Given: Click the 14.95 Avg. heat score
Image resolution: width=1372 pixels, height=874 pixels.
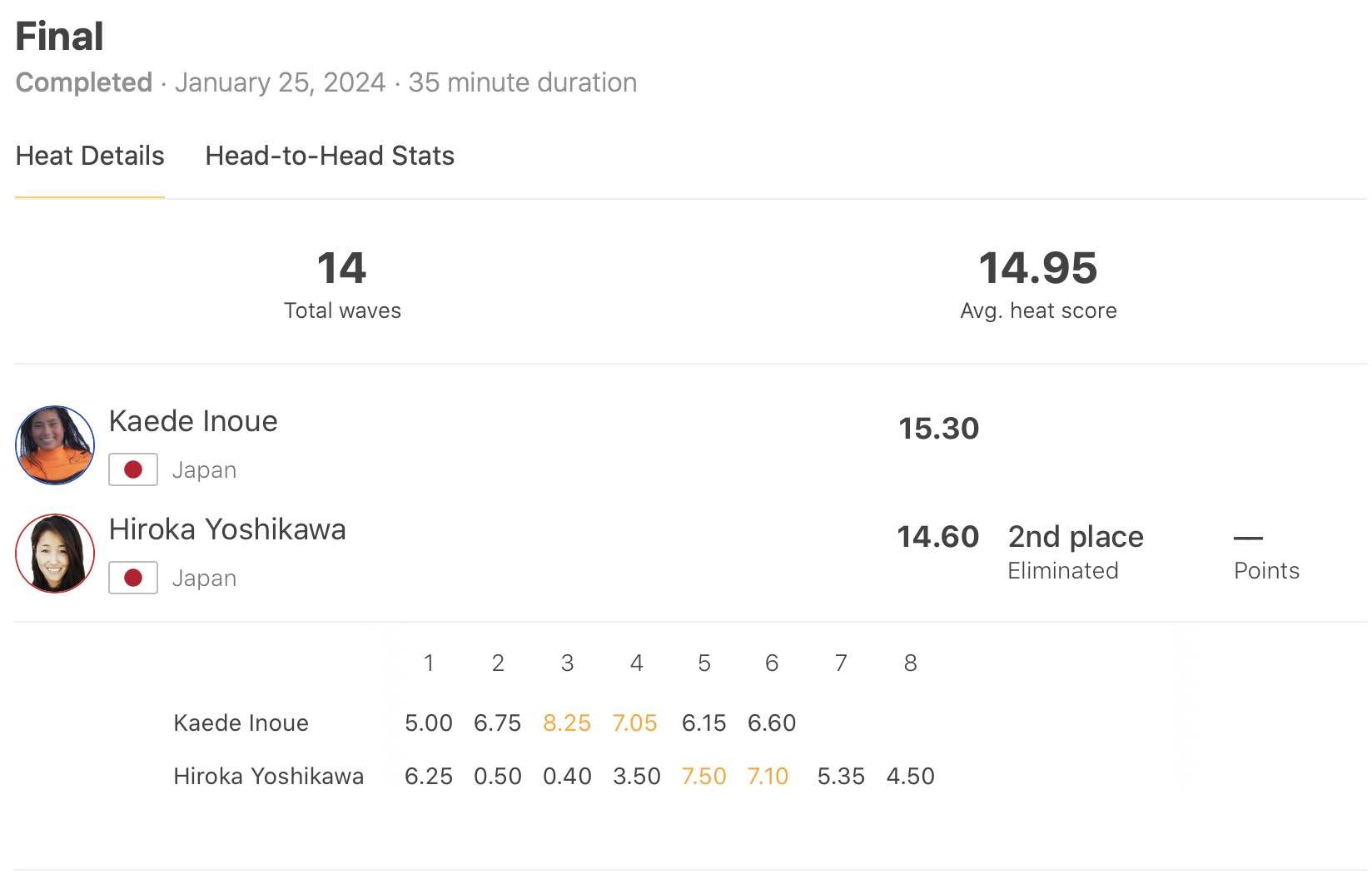Looking at the screenshot, I should point(1038,269).
